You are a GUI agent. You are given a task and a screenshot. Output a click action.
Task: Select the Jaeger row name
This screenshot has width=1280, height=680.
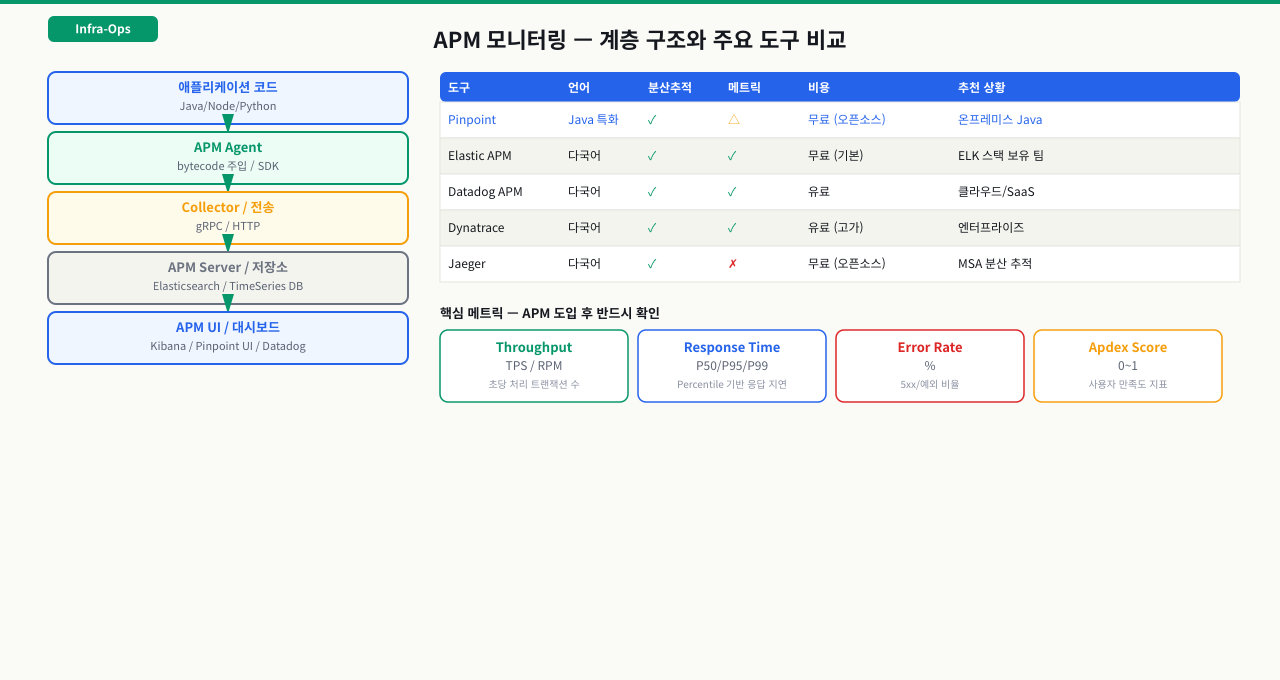click(467, 264)
